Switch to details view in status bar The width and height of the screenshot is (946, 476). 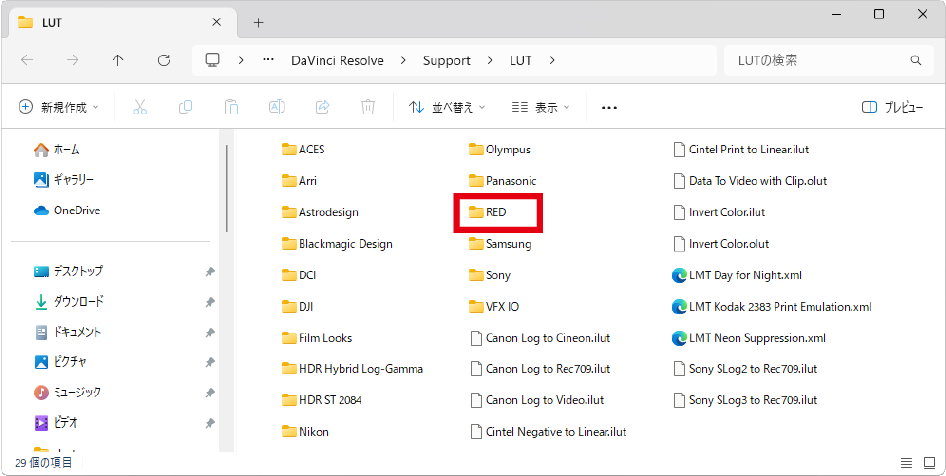(905, 463)
